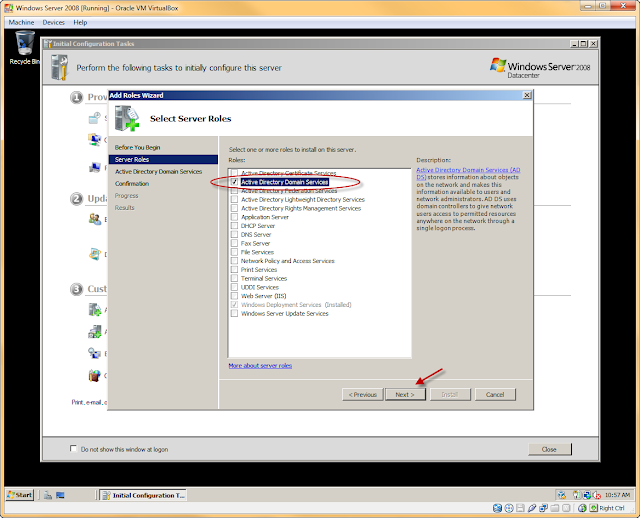Click the add roles icon in section 3
The image size is (640, 518).
click(x=95, y=310)
